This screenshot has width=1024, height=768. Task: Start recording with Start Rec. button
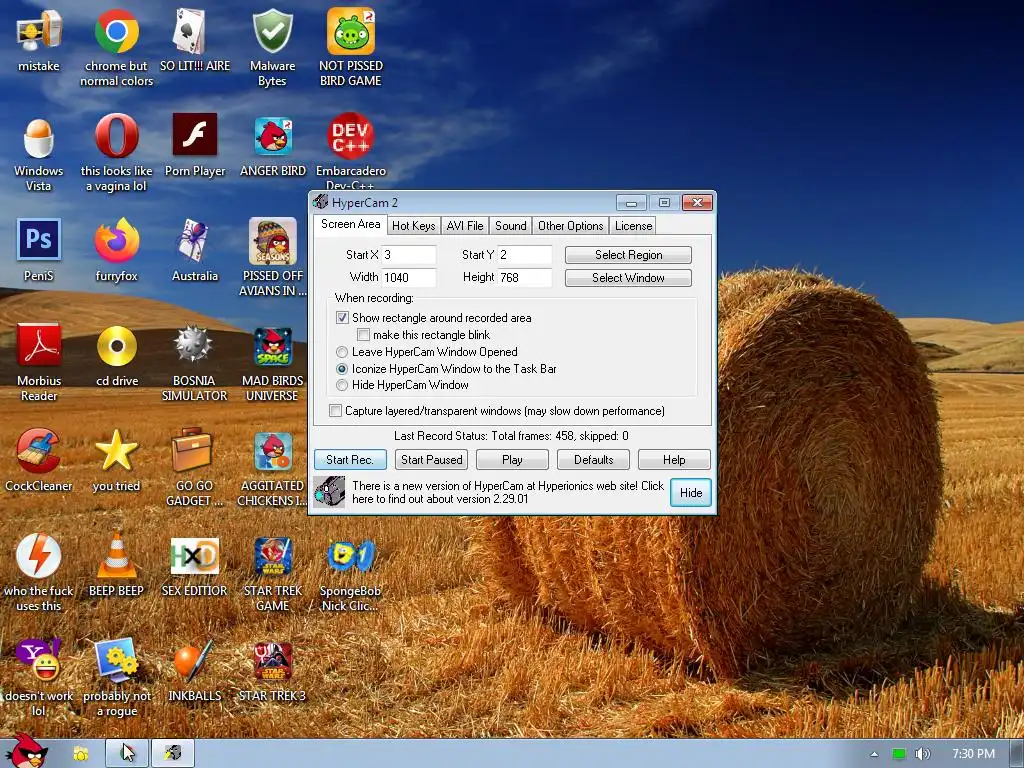point(350,460)
